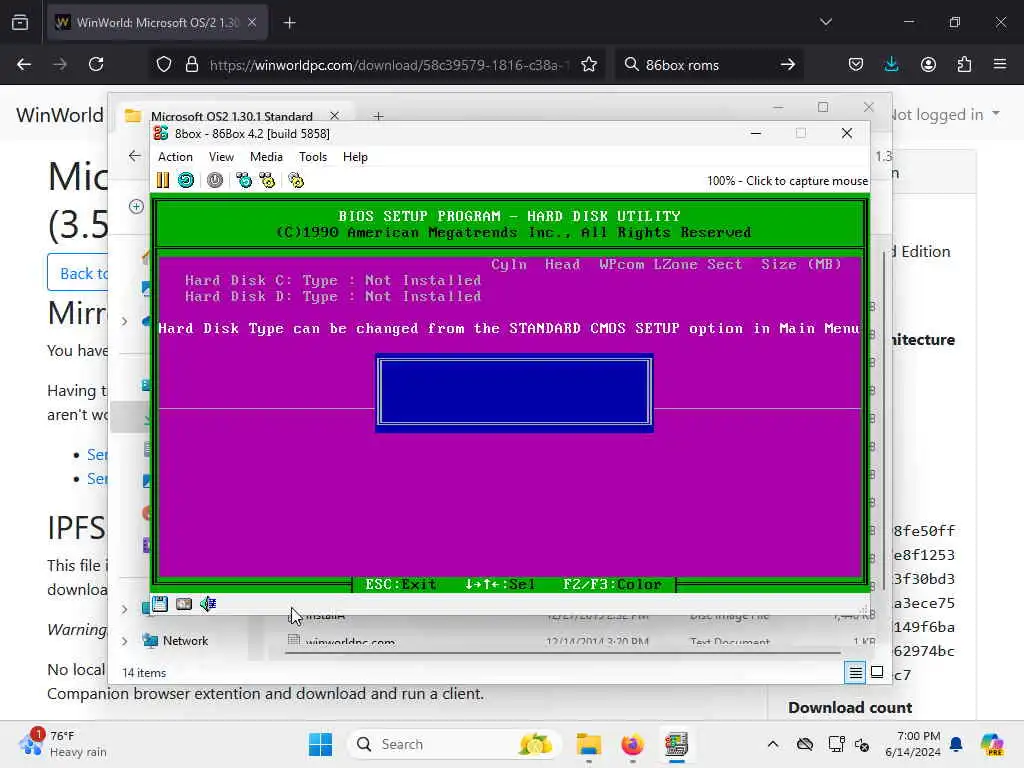
Task: Click the sound speaker status bar icon
Action: (x=208, y=603)
